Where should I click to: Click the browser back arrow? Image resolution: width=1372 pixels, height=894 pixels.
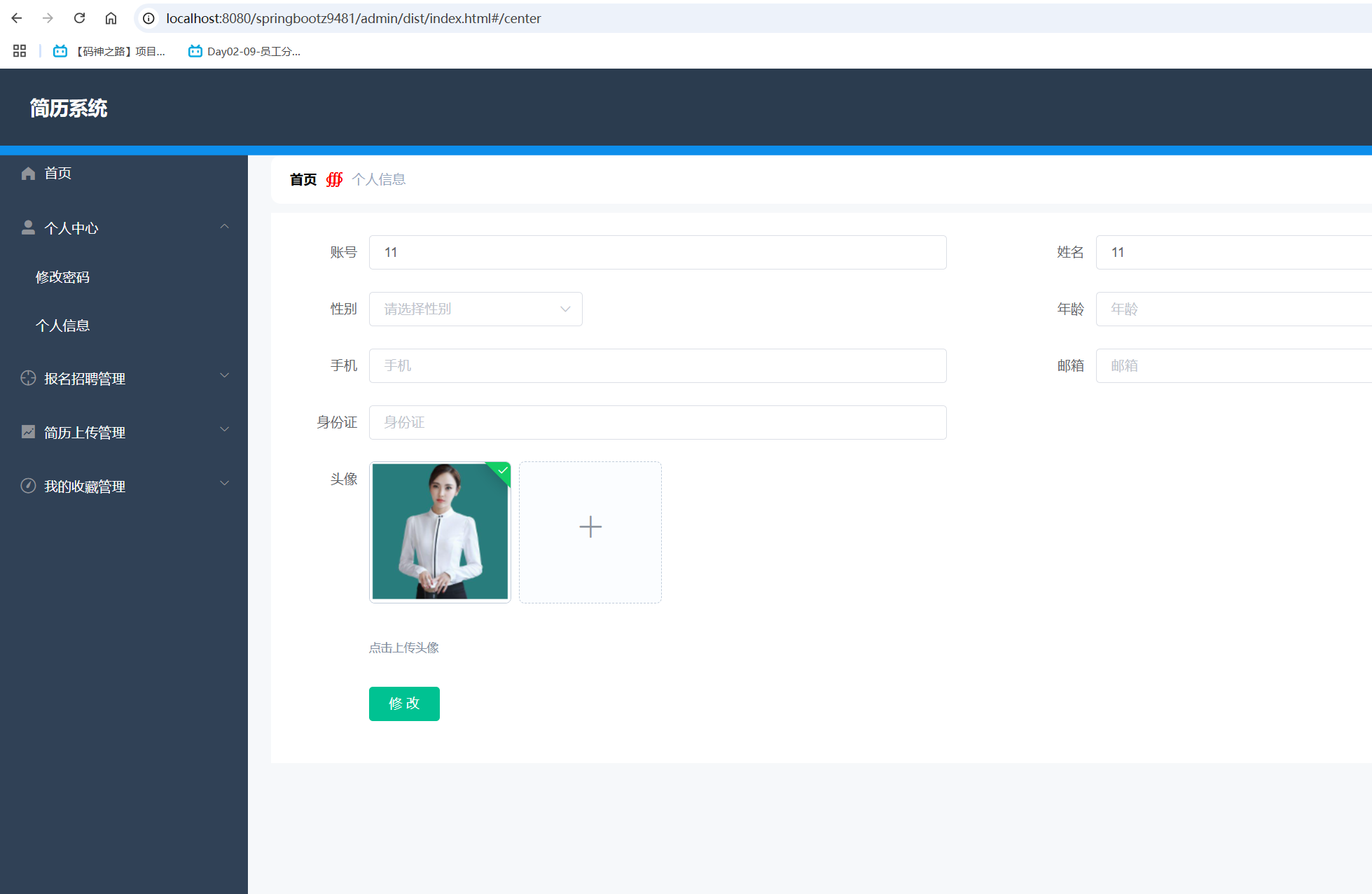(17, 18)
